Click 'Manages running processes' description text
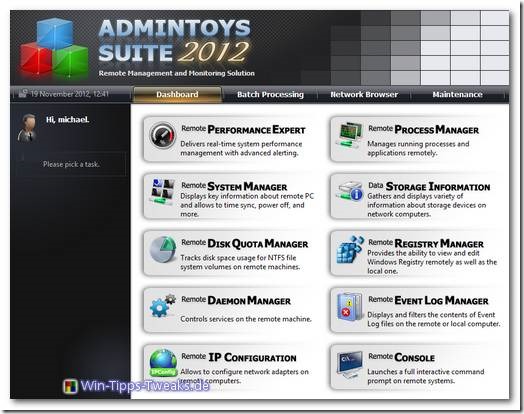Screen dimensions: 524x414 pos(418,148)
